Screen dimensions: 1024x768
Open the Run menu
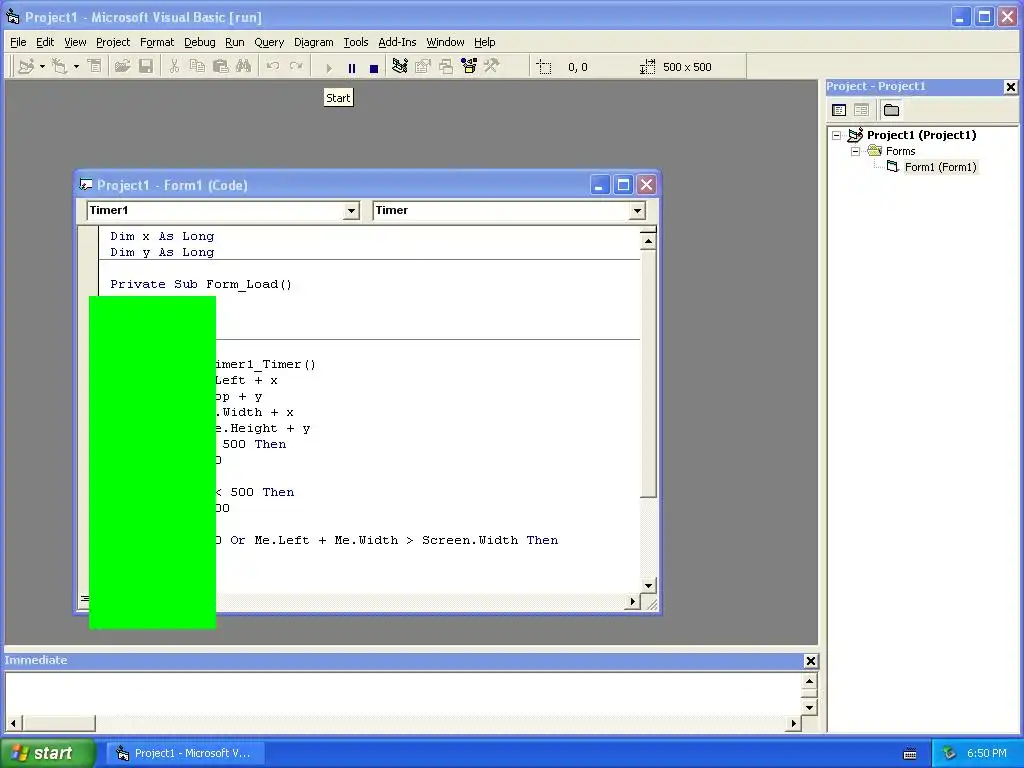[234, 42]
